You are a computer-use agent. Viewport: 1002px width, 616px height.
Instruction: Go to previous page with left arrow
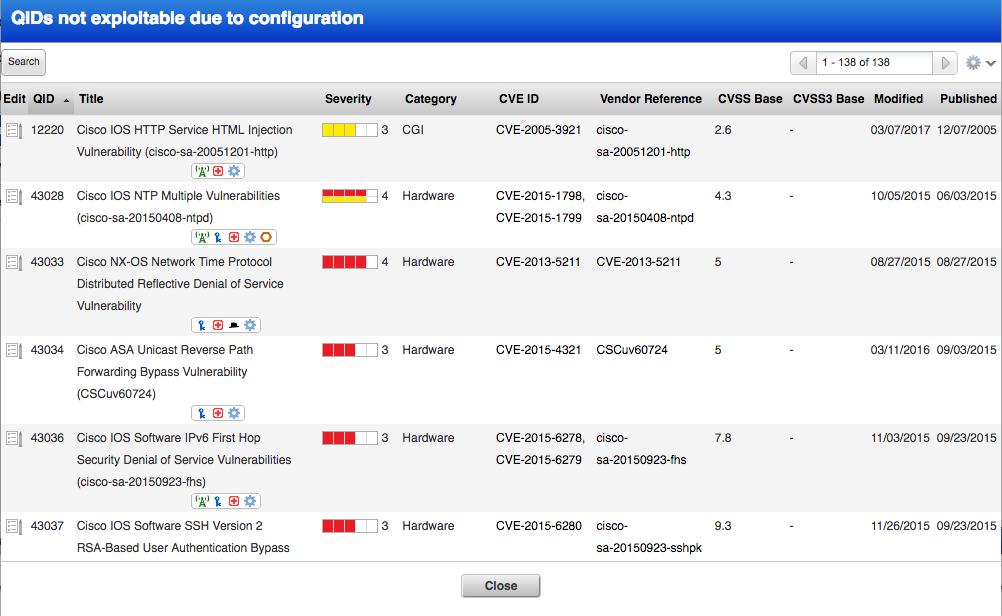(803, 63)
